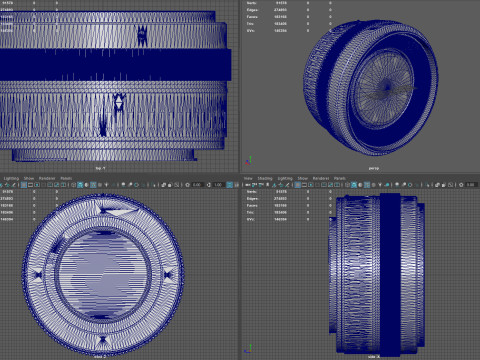The image size is (480, 360).
Task: Click Bookmarks icon in side panel toolbar
Action: tap(267, 184)
